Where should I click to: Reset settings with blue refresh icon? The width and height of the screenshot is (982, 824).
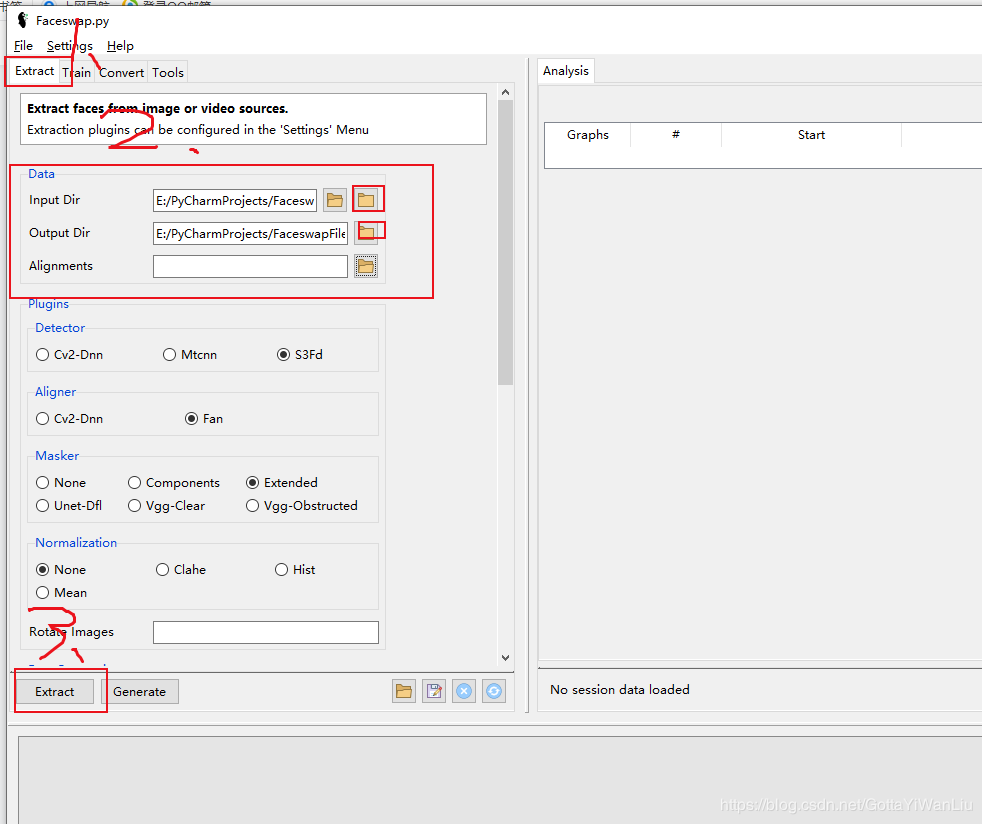(494, 691)
